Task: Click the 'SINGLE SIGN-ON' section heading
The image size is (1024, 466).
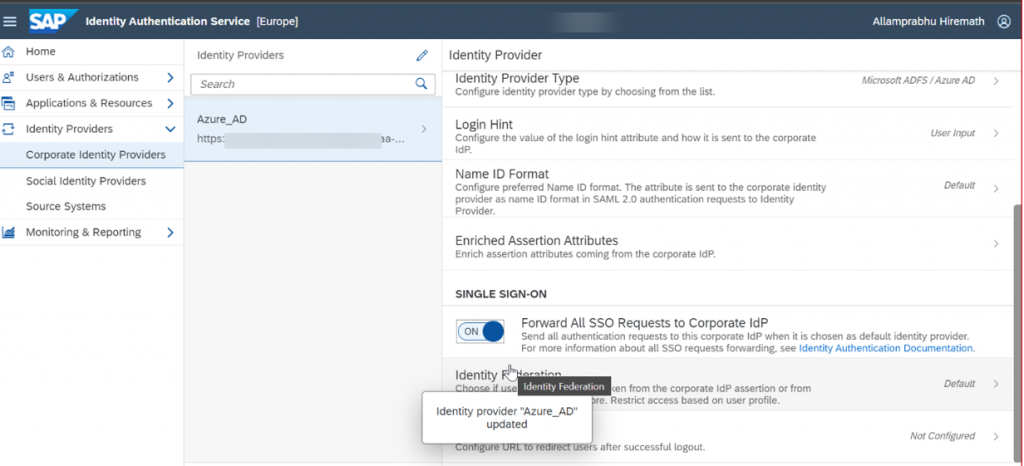Action: [501, 294]
